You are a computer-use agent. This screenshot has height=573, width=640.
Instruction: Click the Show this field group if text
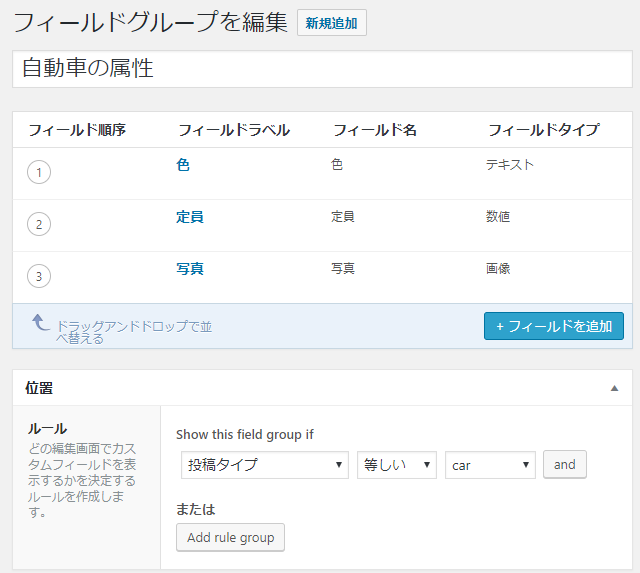tap(245, 435)
